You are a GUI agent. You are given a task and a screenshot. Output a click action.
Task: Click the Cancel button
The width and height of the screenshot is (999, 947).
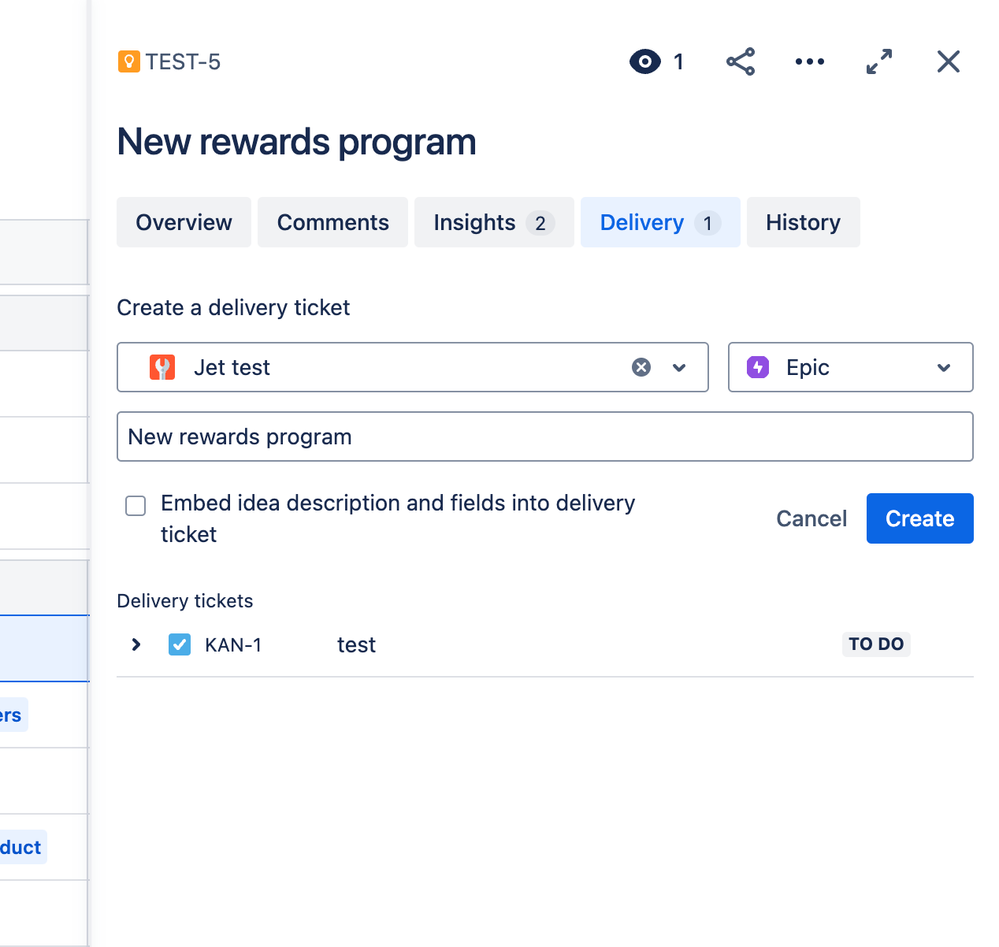811,518
